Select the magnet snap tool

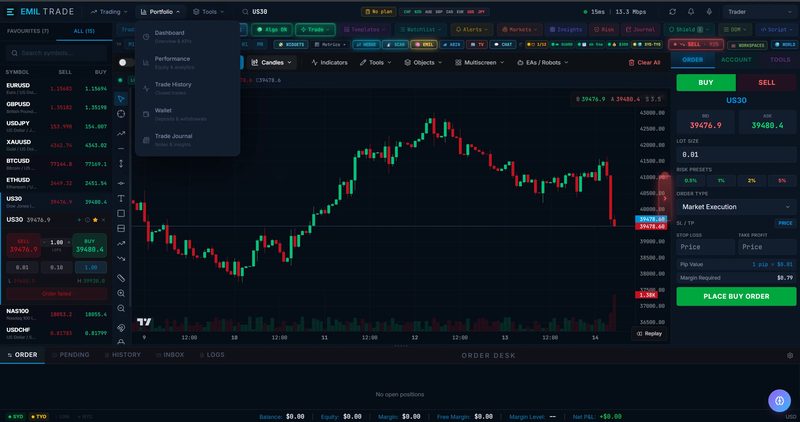coord(121,328)
